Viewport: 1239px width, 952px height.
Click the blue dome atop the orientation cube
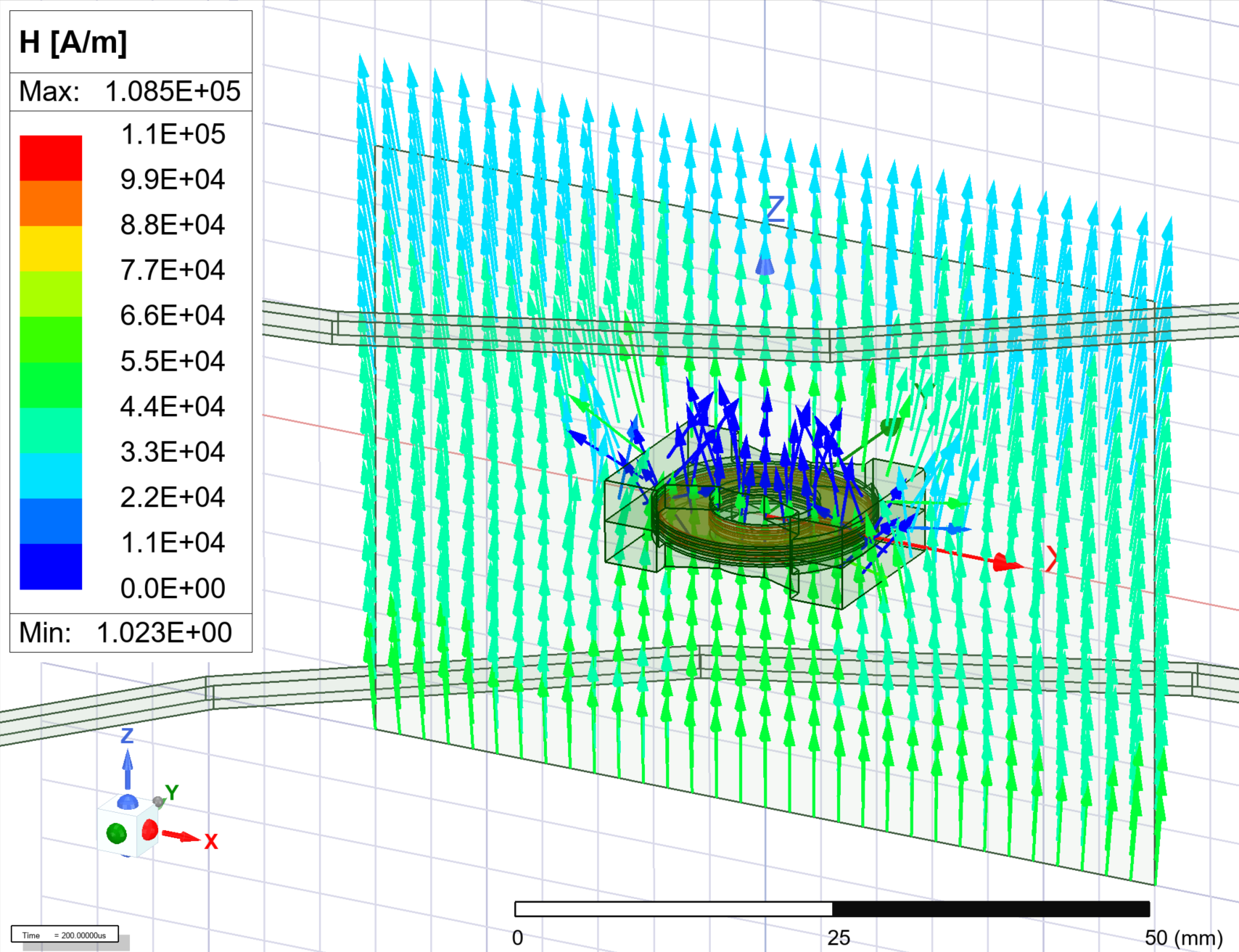pos(128,801)
